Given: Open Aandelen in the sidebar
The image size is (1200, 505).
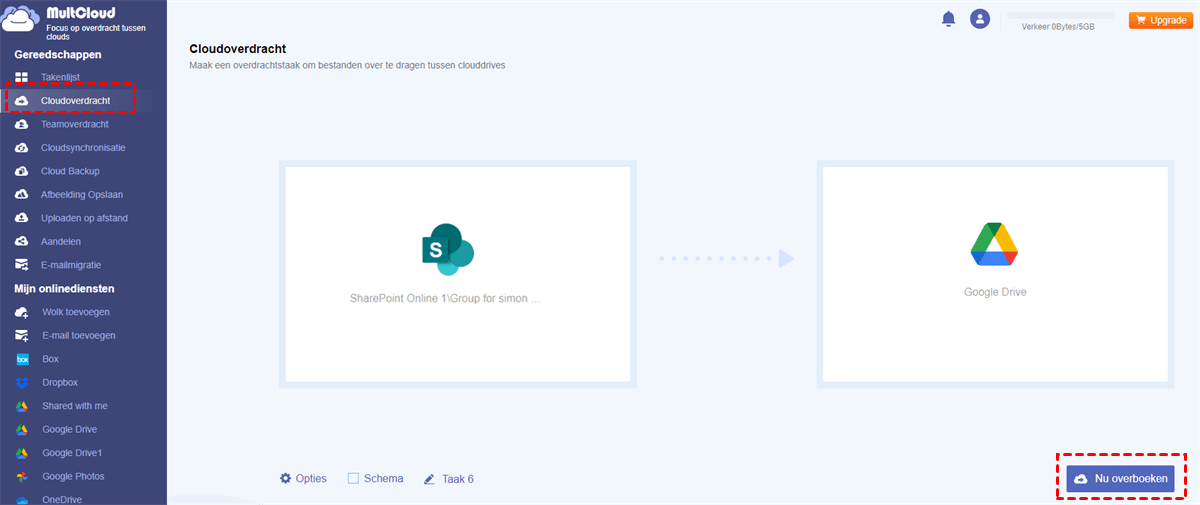Looking at the screenshot, I should [x=61, y=241].
